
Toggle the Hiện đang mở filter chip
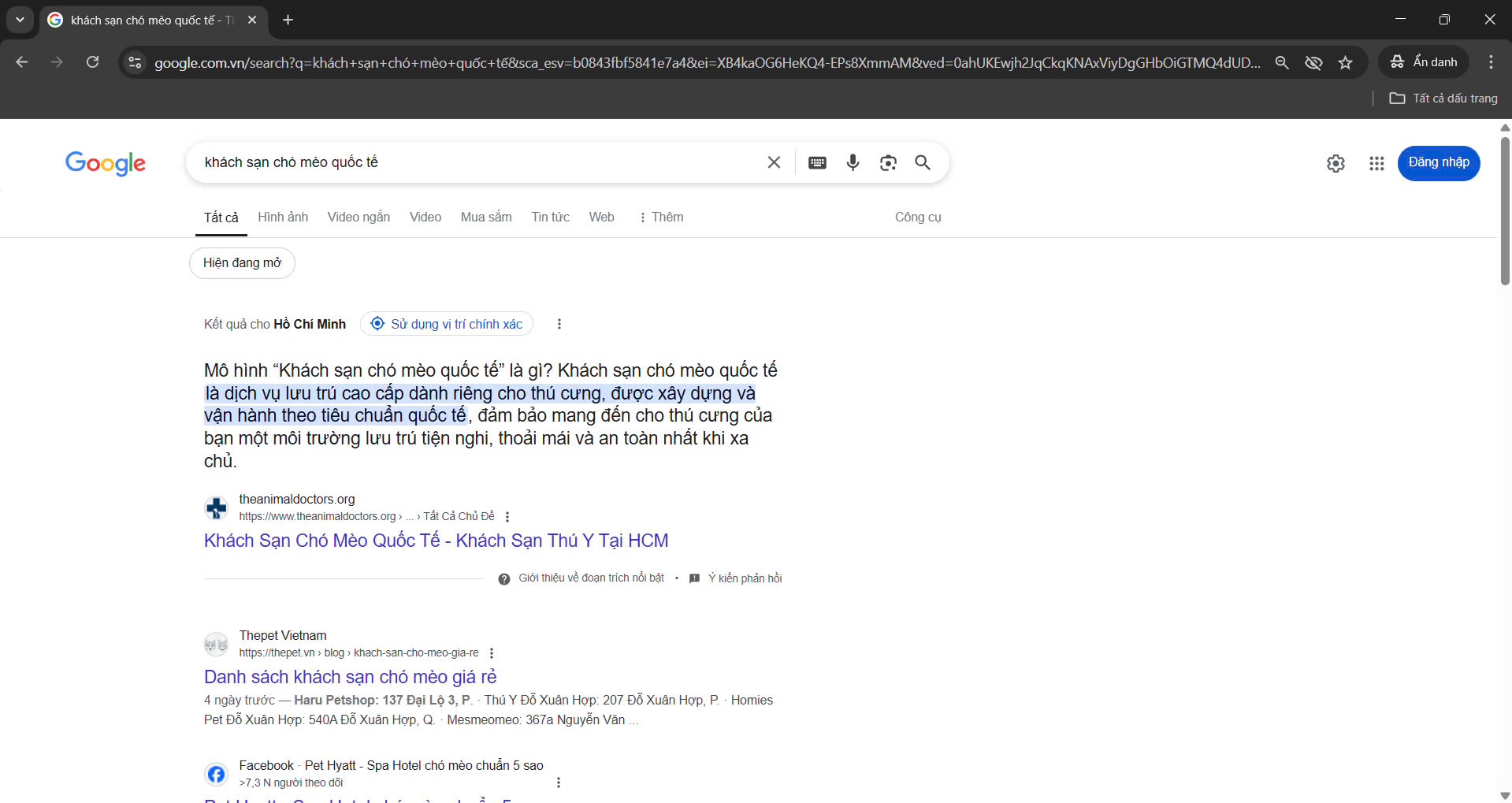(242, 263)
